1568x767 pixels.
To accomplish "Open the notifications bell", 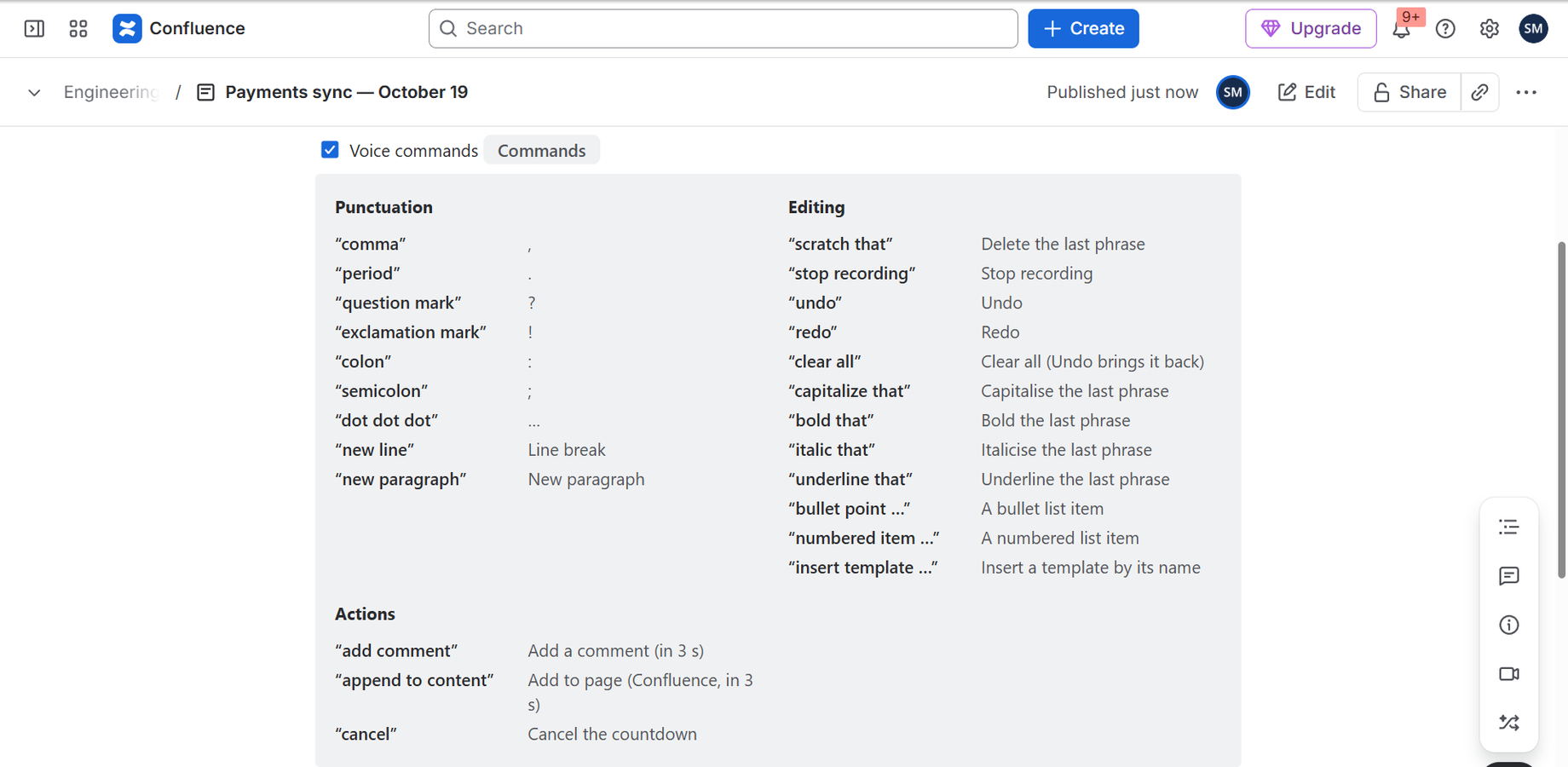I will tap(1401, 29).
